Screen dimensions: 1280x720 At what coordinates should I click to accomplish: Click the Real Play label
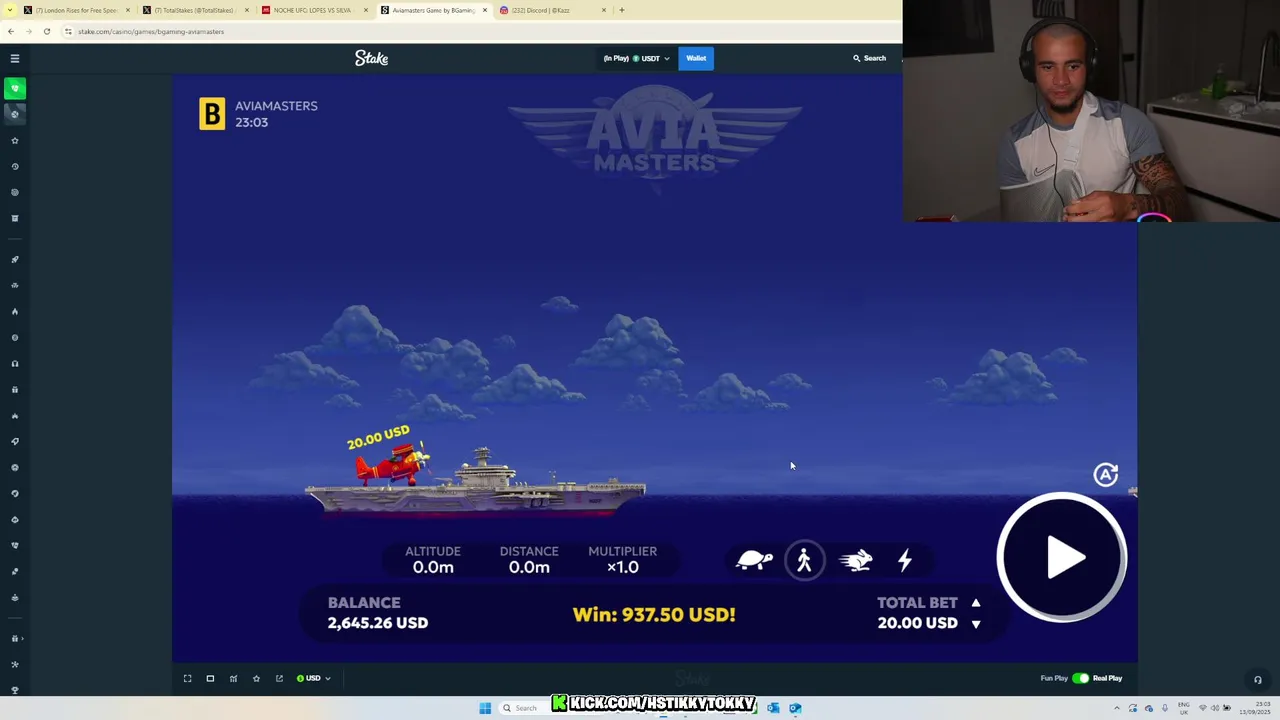(x=1107, y=678)
